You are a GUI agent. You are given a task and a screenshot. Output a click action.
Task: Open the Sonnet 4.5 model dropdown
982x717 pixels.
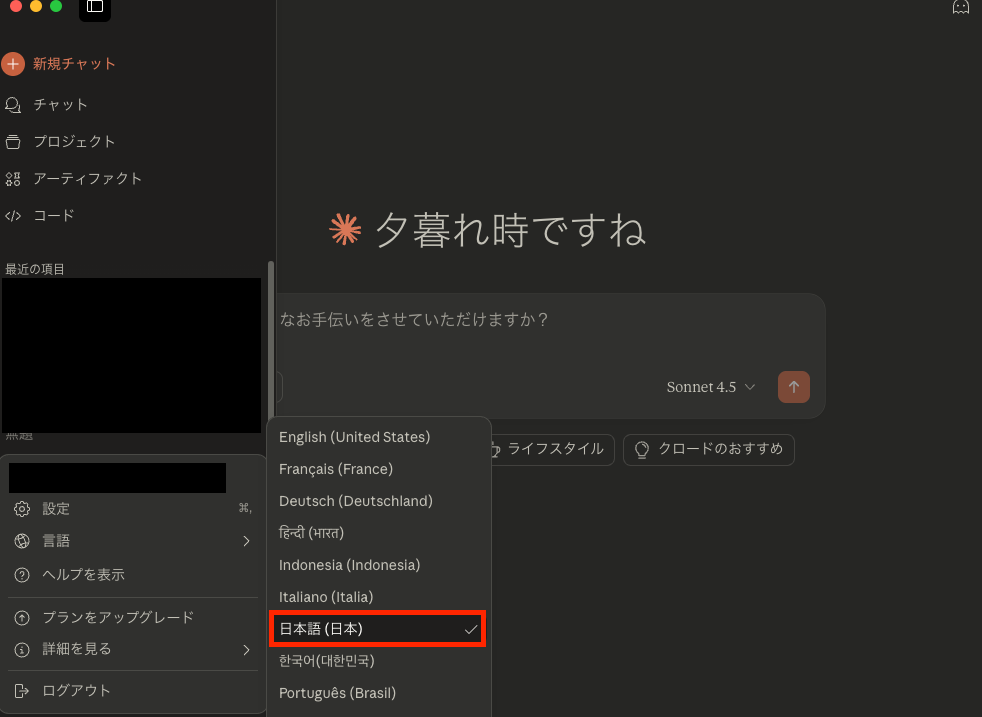710,387
